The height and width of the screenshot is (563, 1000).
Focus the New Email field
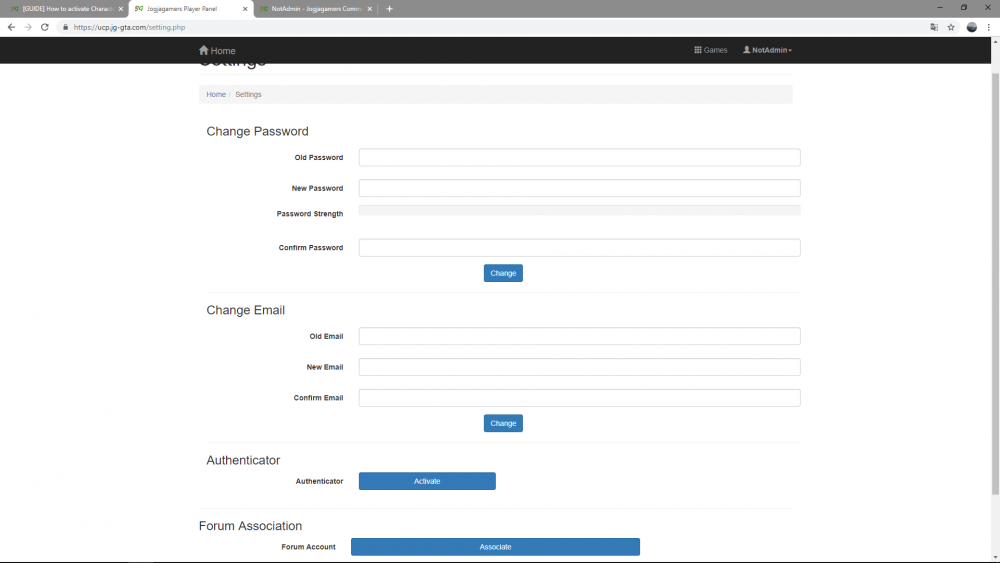579,367
